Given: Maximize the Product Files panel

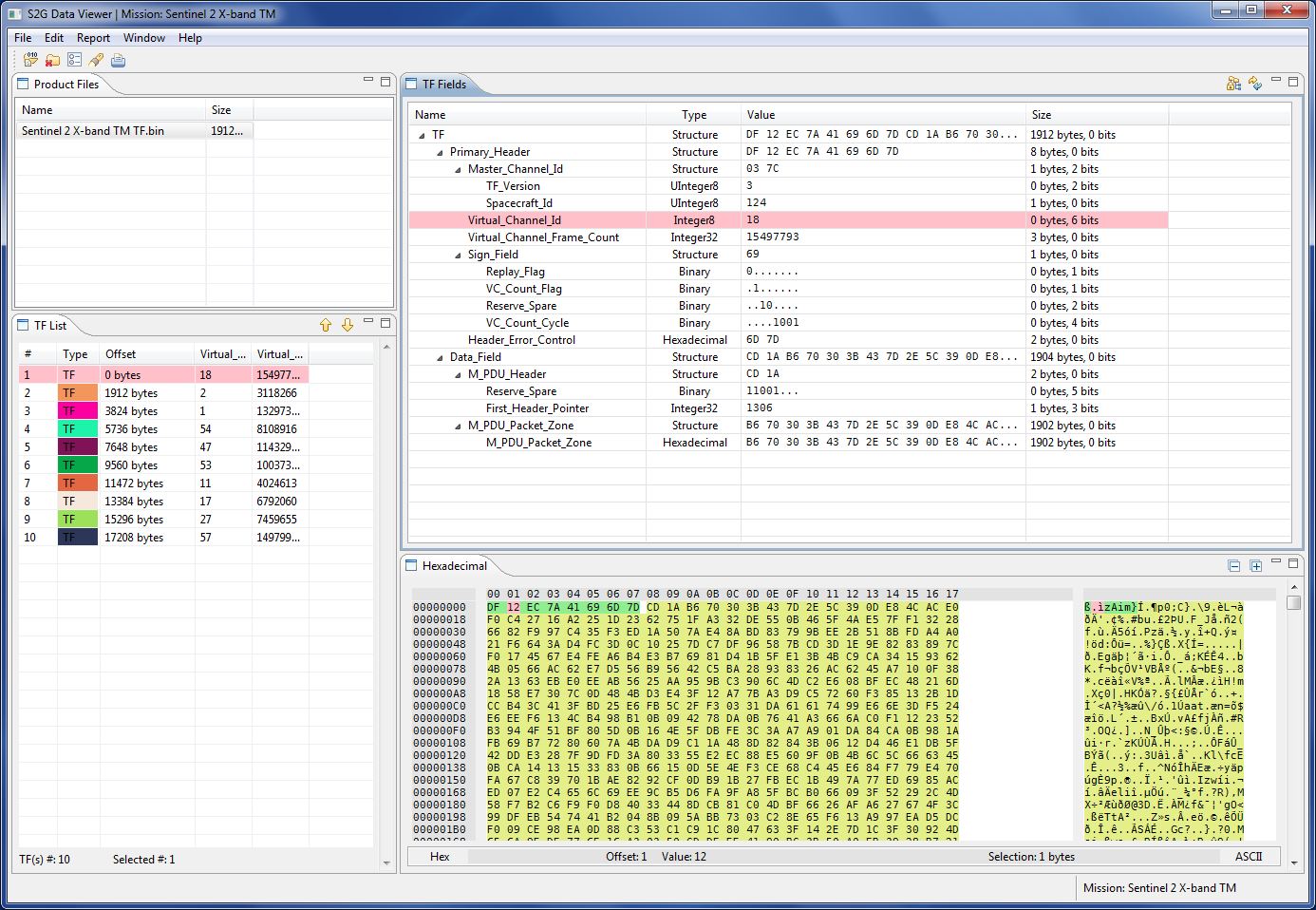Looking at the screenshot, I should [x=385, y=82].
